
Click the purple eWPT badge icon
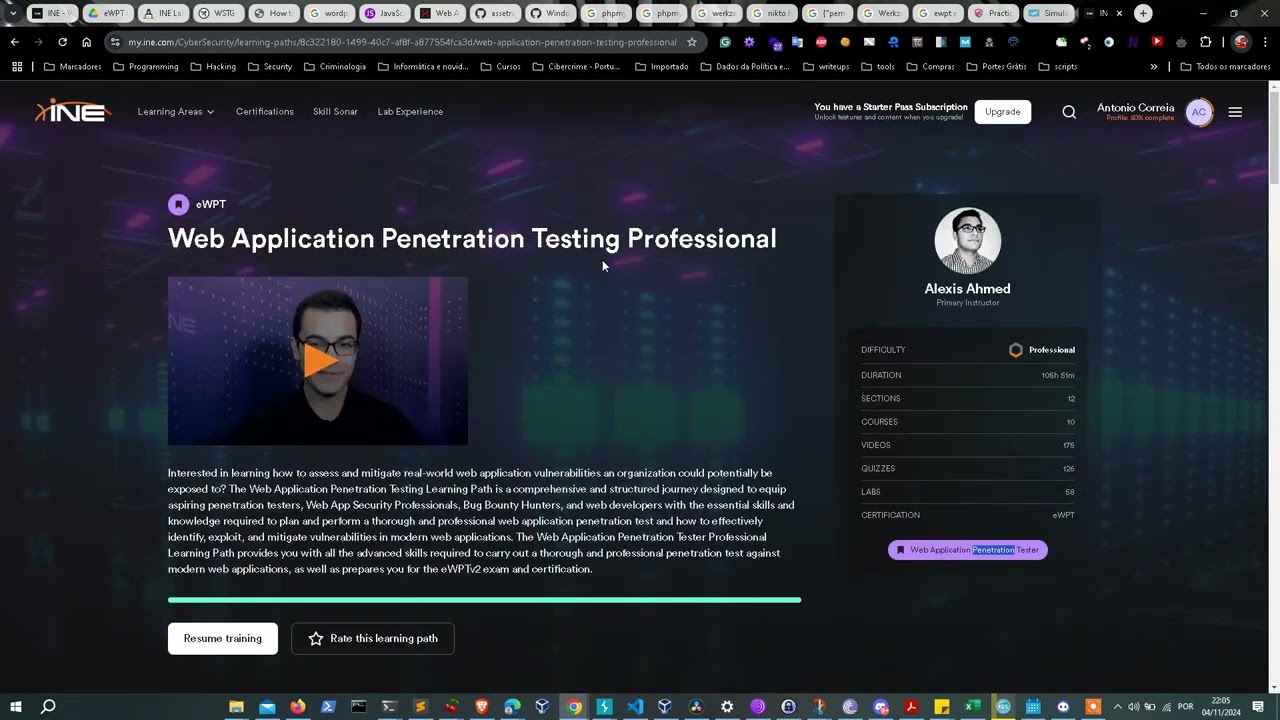pyautogui.click(x=178, y=204)
